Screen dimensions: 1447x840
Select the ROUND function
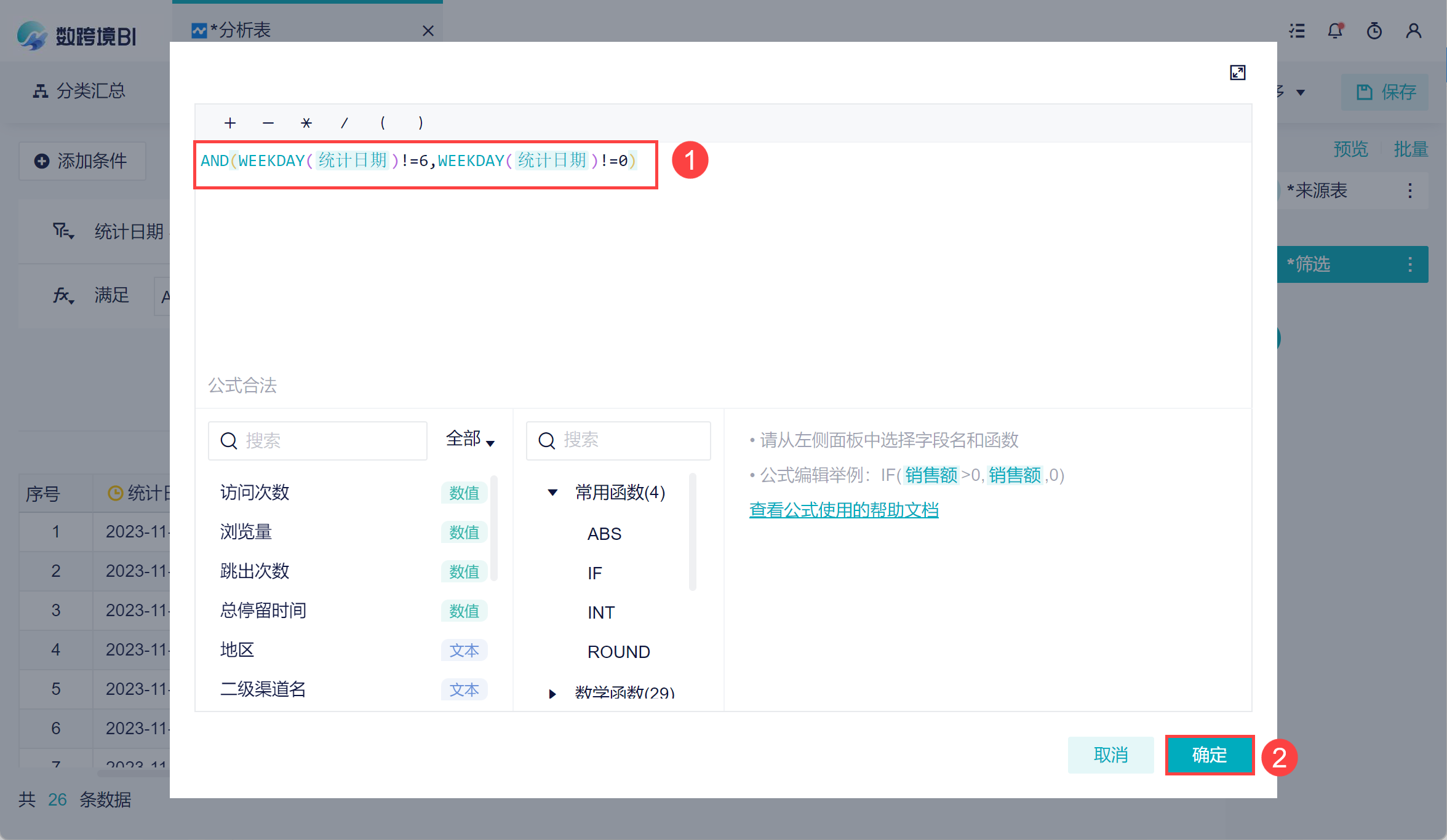click(x=618, y=652)
